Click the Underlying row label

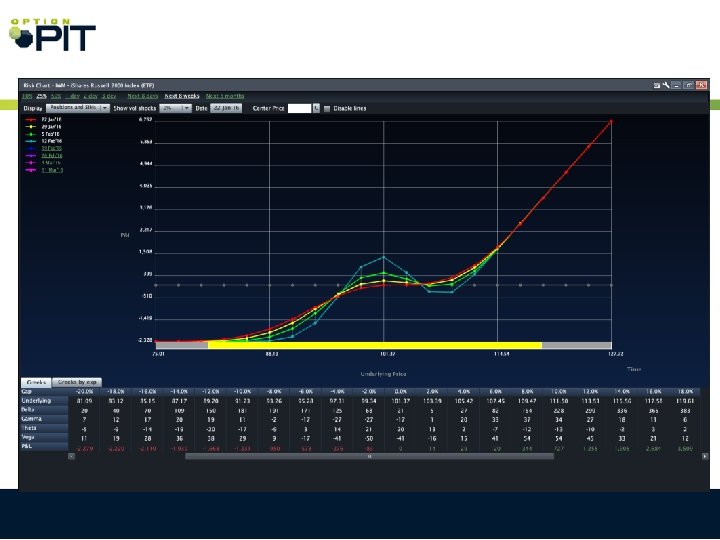point(44,401)
